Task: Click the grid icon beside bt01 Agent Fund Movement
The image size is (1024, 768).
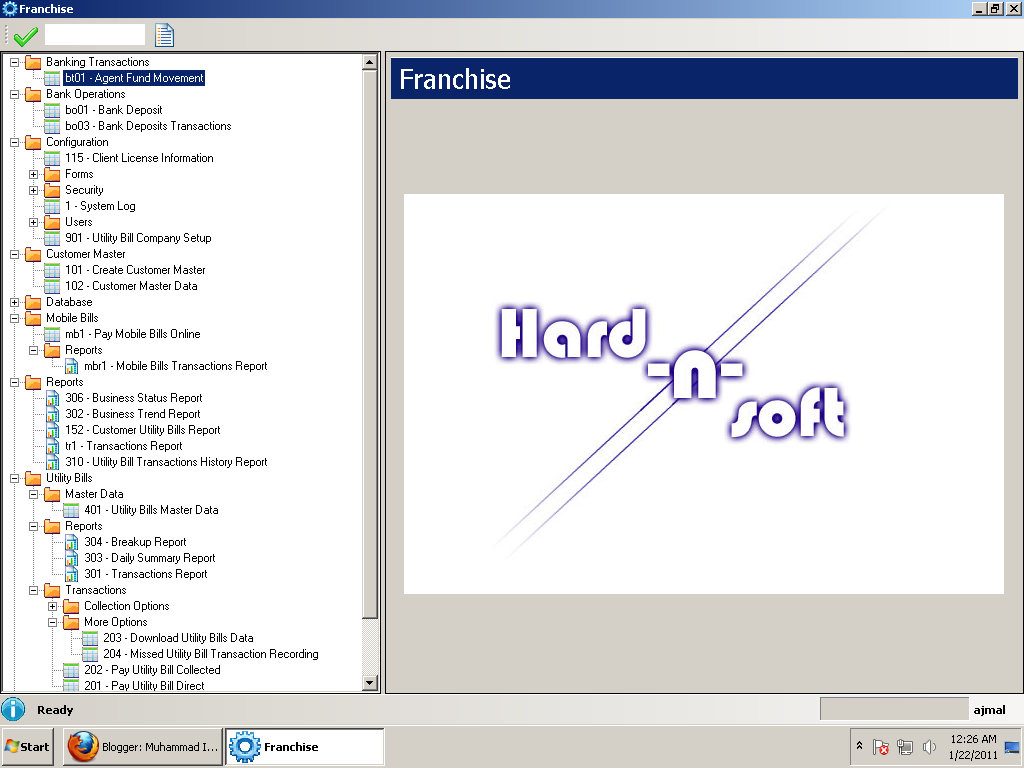Action: tap(52, 78)
